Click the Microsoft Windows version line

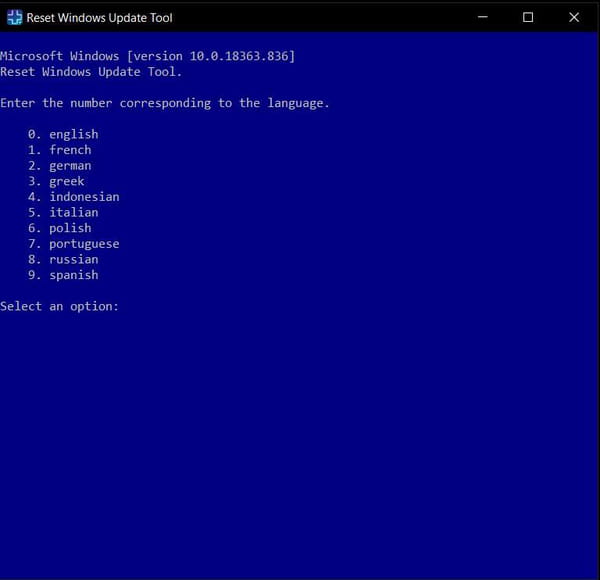(x=148, y=56)
